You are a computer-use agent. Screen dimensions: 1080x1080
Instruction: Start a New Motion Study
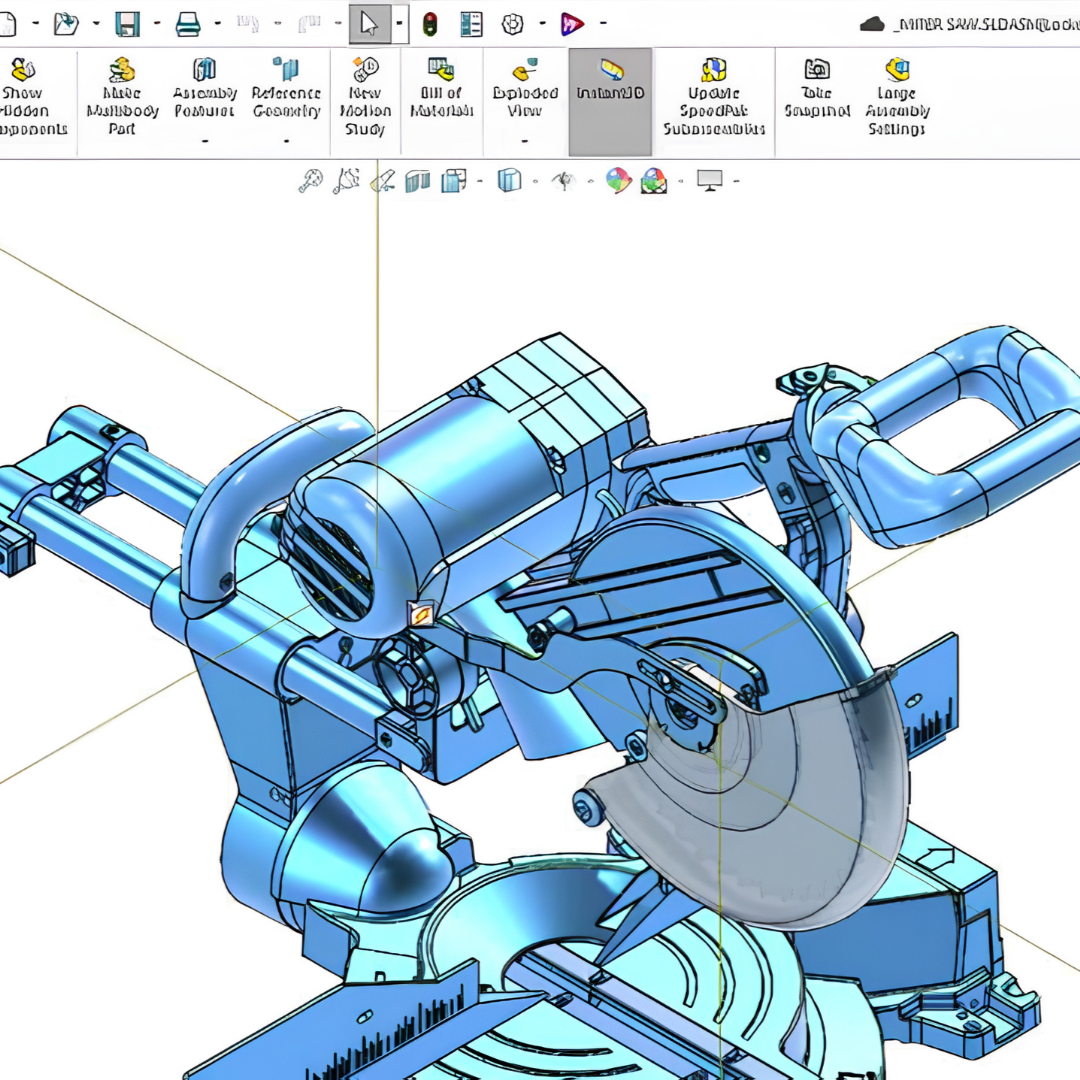point(365,96)
